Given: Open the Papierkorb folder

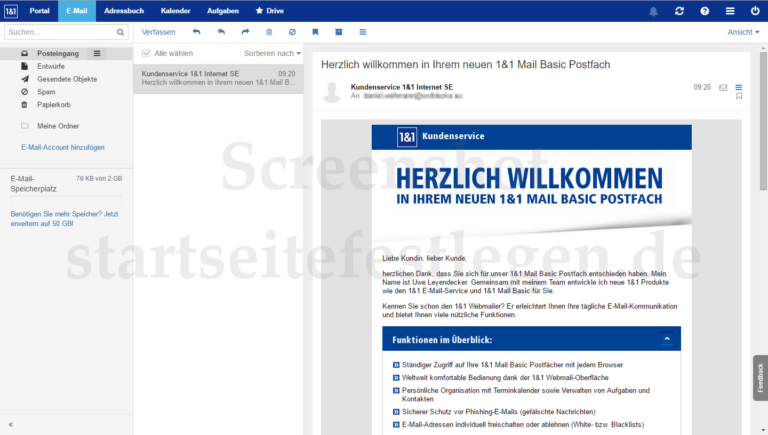Looking at the screenshot, I should click(54, 104).
